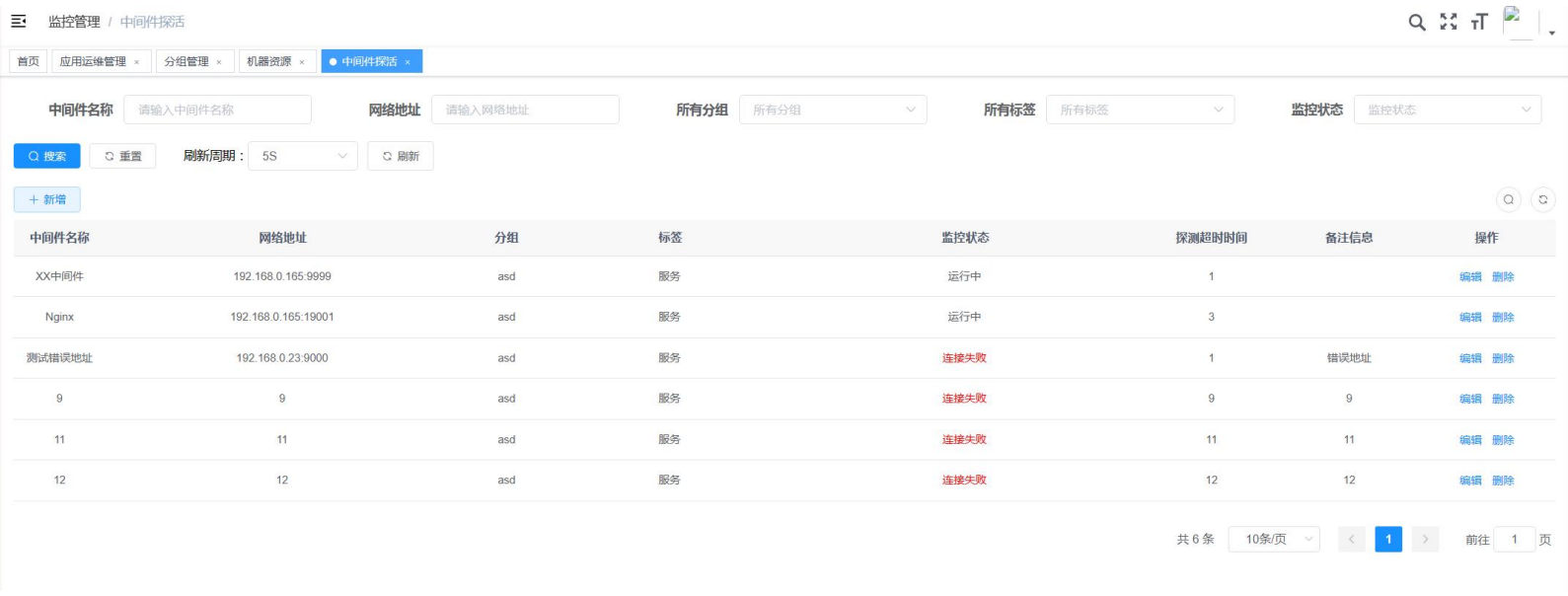Click the round table refresh icon
The image size is (1568, 596).
pyautogui.click(x=1542, y=199)
